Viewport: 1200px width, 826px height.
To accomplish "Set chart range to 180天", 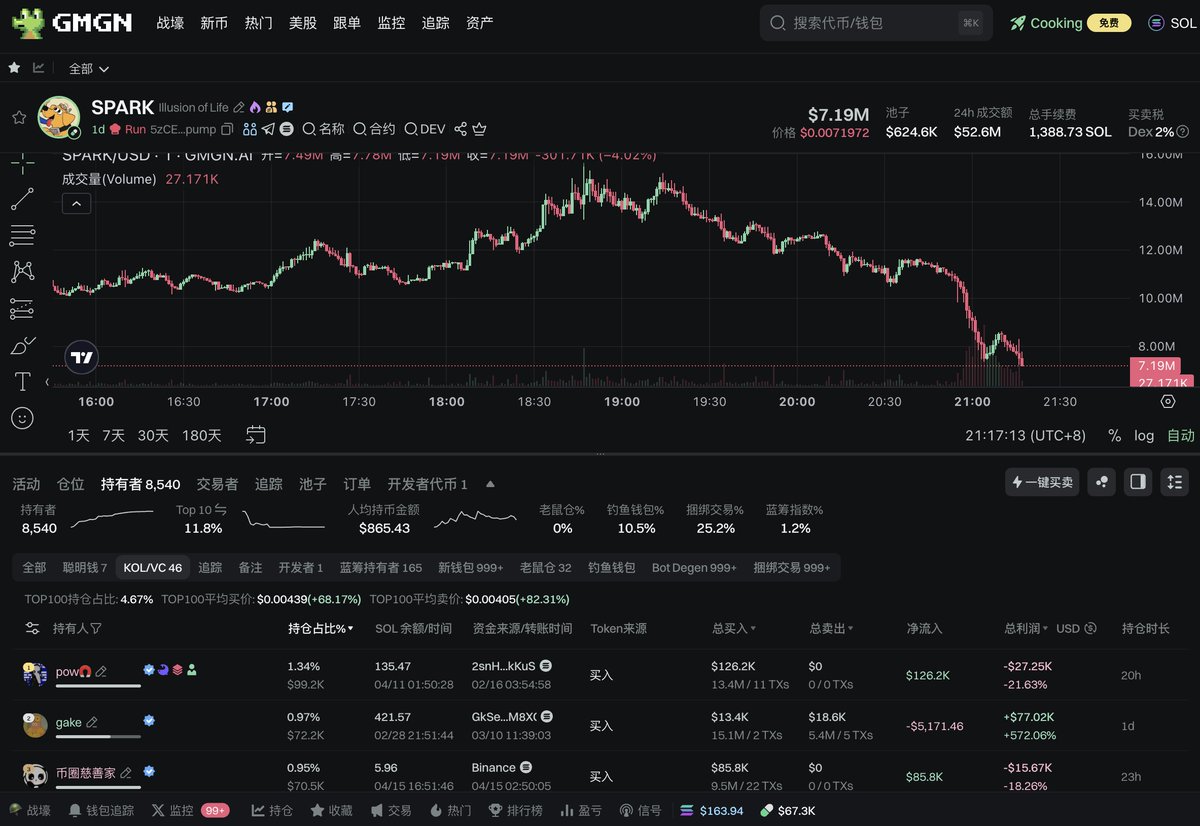I will 202,435.
